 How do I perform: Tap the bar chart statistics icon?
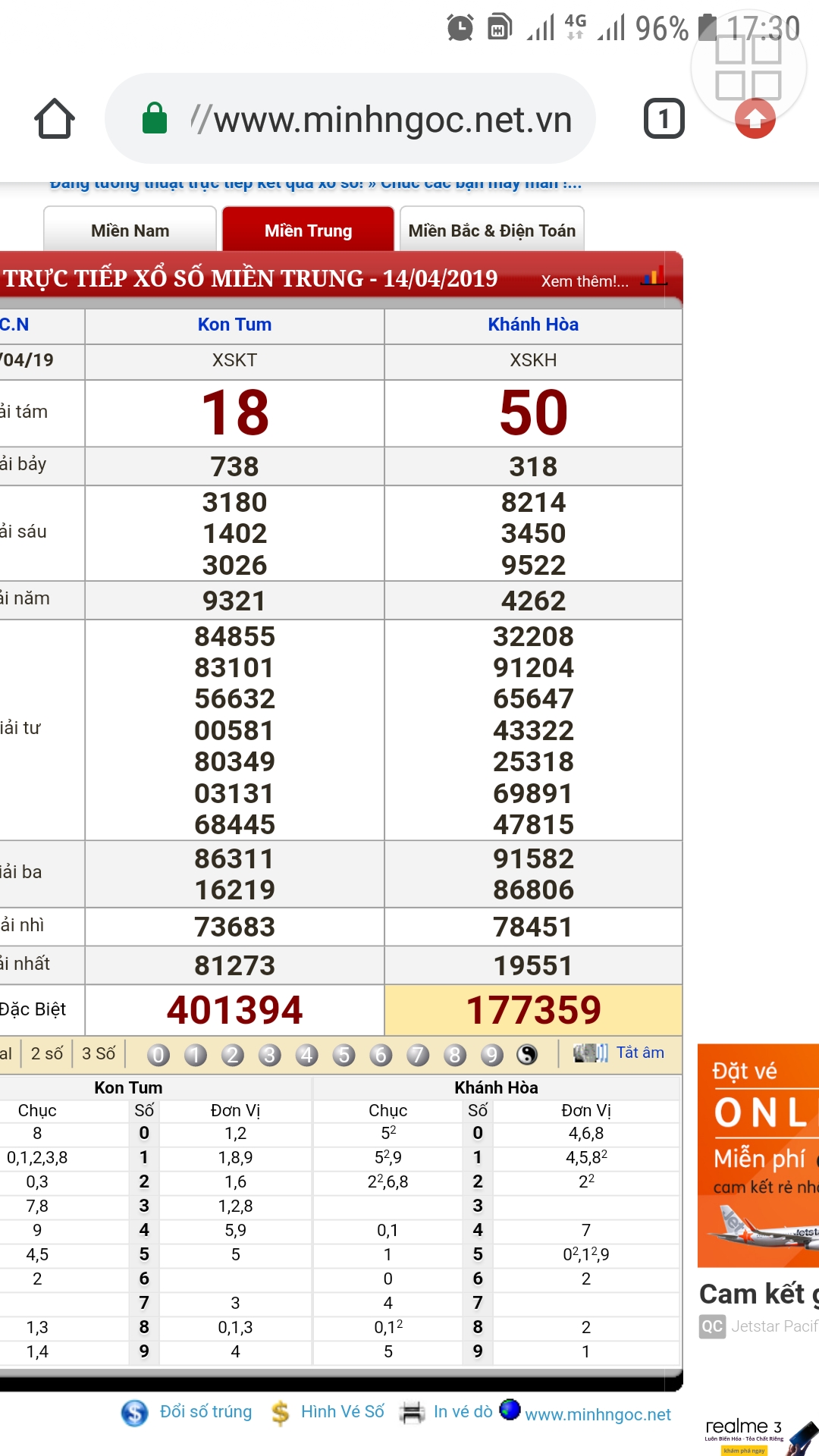coord(654,276)
